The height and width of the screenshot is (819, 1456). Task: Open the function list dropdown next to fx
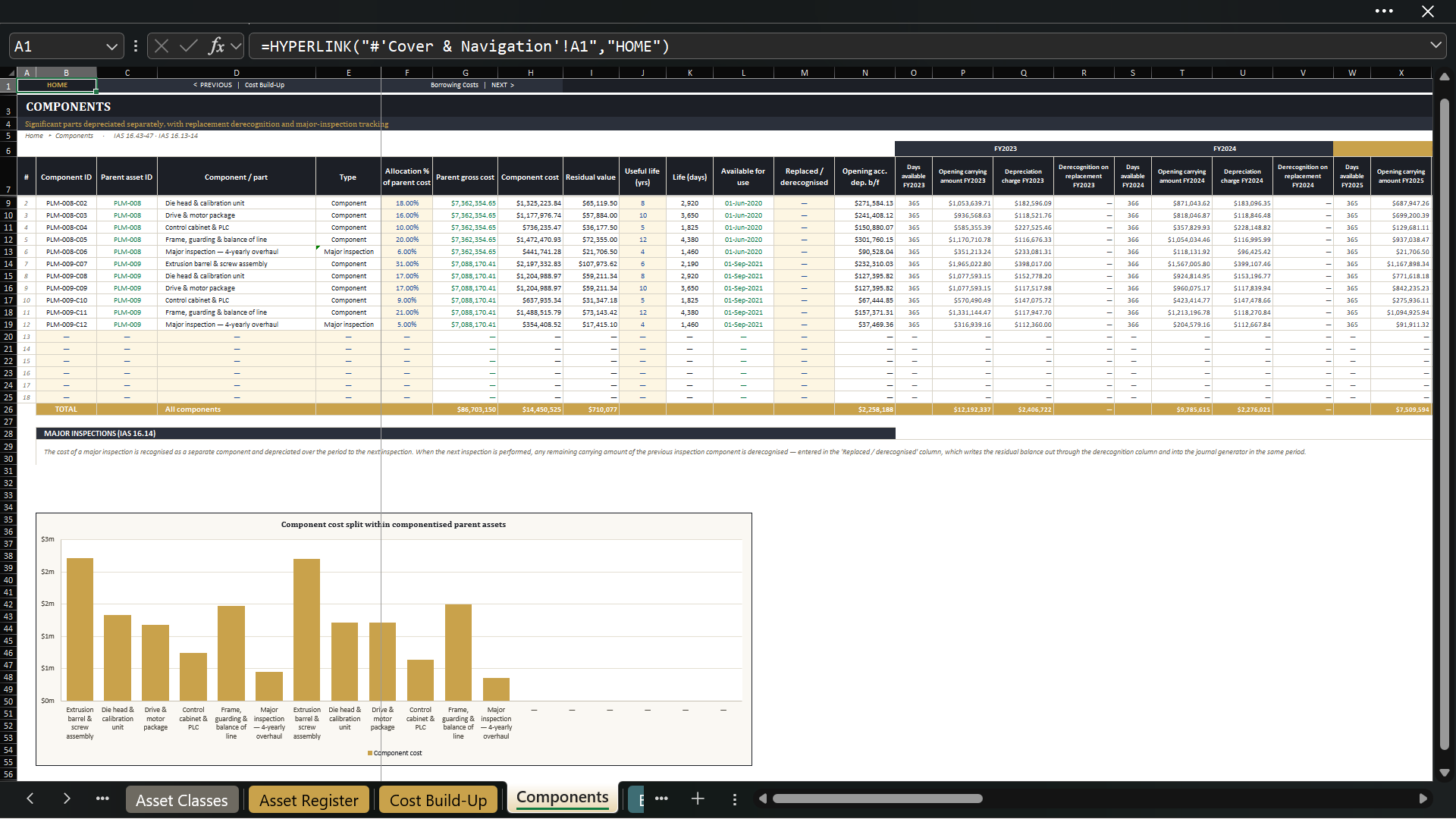tap(236, 46)
